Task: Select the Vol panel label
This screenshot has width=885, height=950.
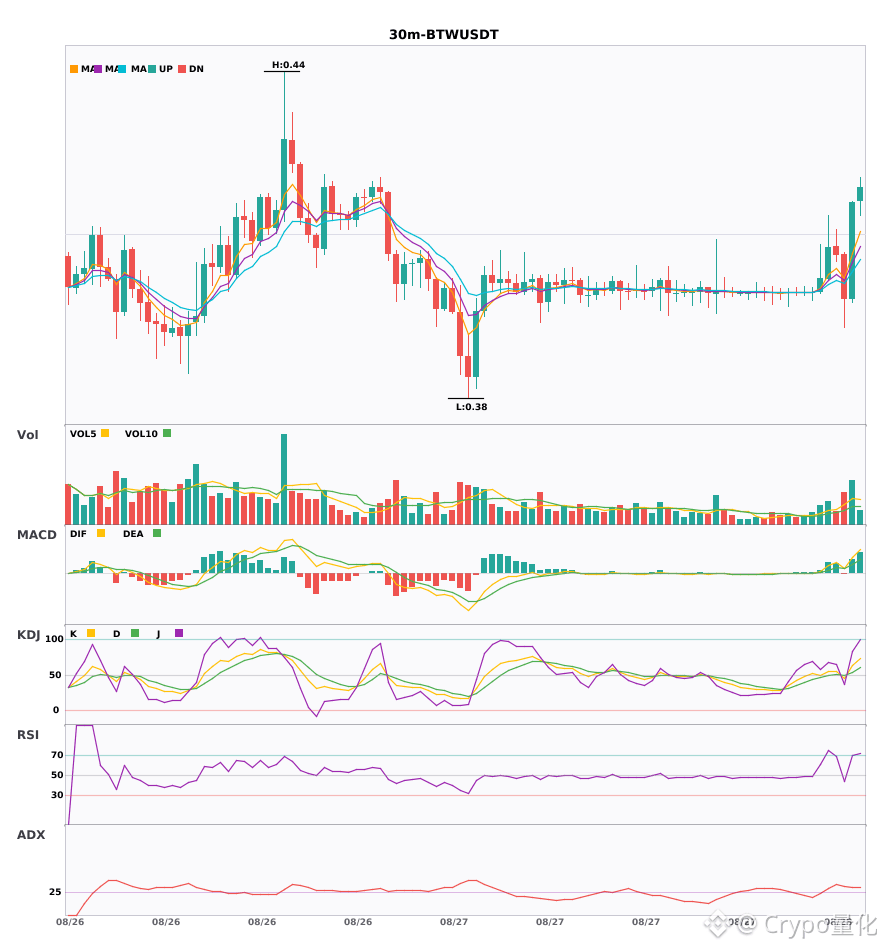Action: (x=27, y=434)
